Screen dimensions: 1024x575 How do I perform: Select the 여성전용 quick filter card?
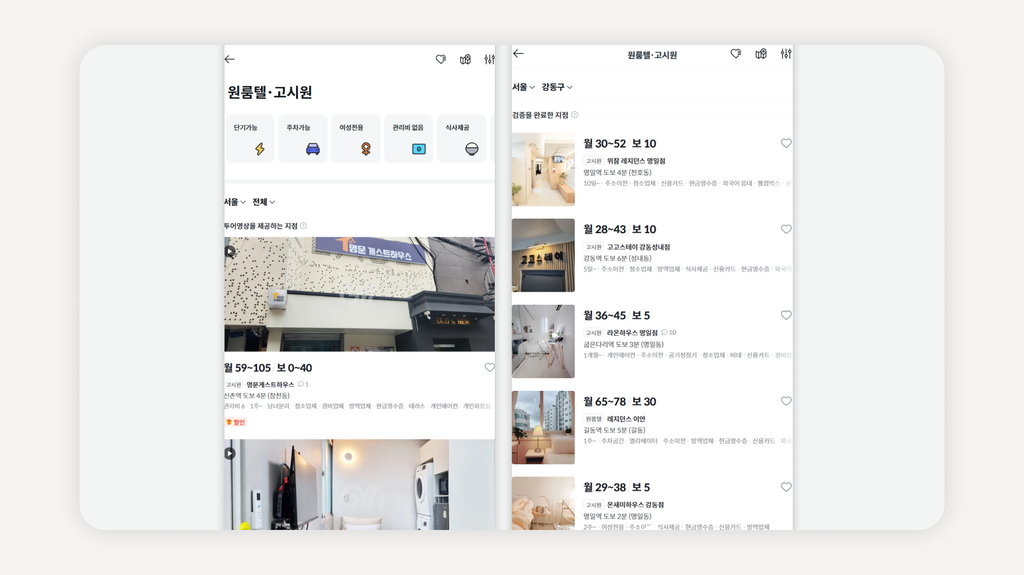tap(356, 139)
